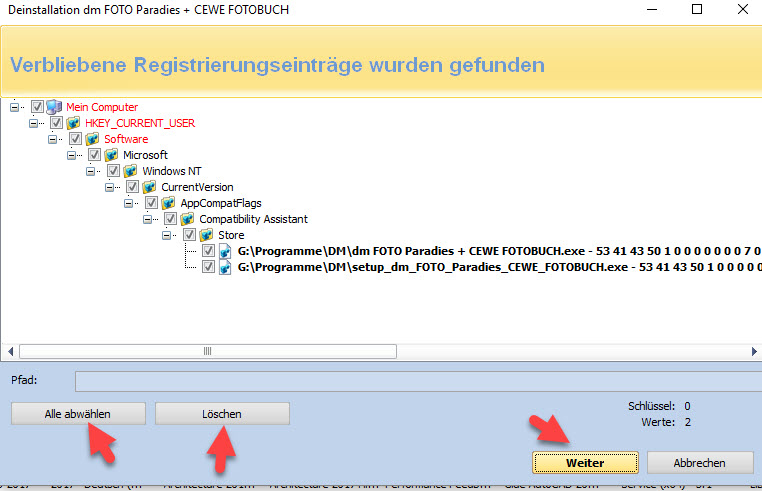Click Alle abwählen button

click(x=78, y=414)
